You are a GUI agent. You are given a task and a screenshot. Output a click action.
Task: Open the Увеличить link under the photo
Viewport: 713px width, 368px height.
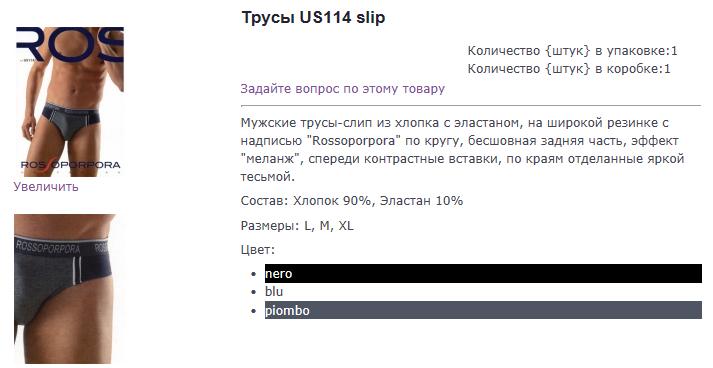(46, 187)
